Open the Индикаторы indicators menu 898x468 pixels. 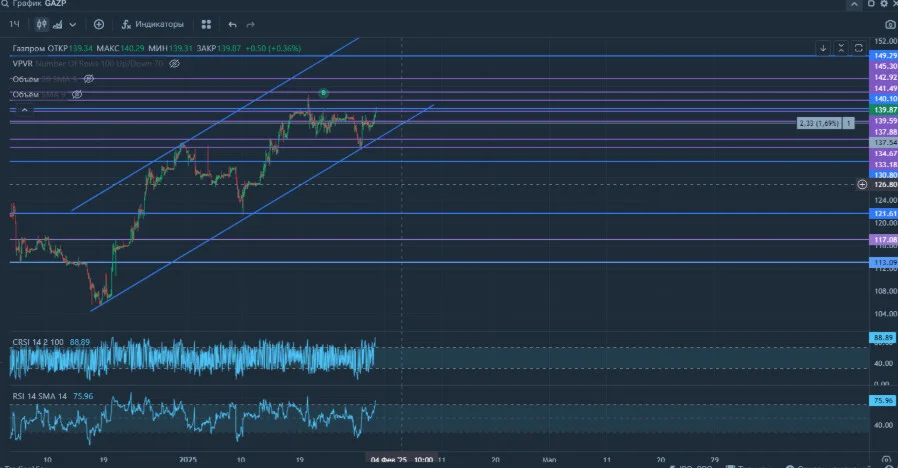[153, 24]
